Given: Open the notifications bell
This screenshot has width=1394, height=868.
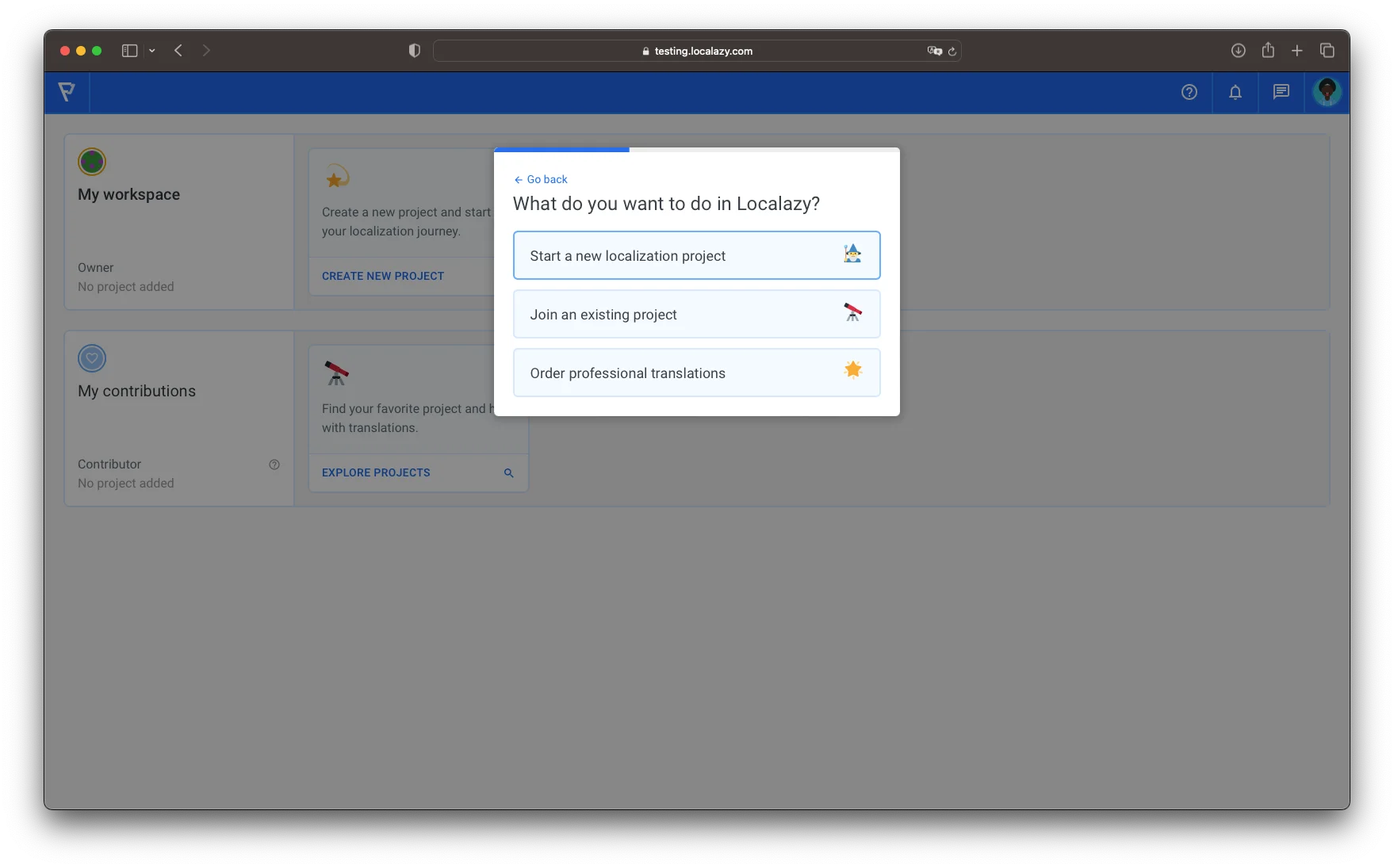Looking at the screenshot, I should point(1235,92).
